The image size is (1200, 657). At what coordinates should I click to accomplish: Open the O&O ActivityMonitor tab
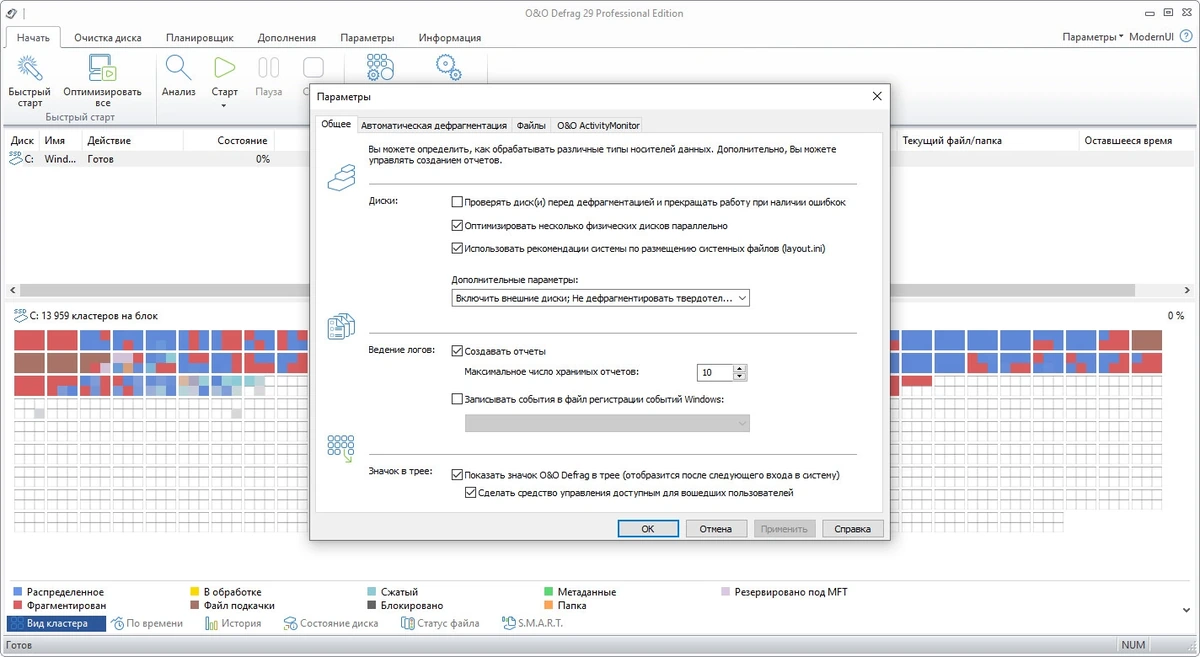click(598, 126)
